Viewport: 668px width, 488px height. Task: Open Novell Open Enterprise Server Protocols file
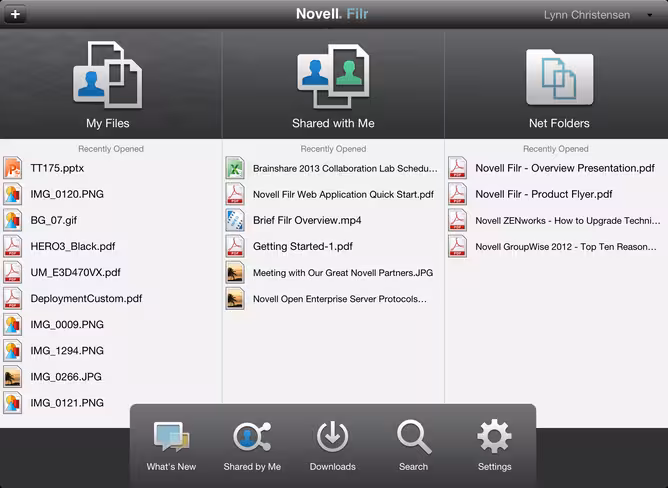pyautogui.click(x=340, y=299)
